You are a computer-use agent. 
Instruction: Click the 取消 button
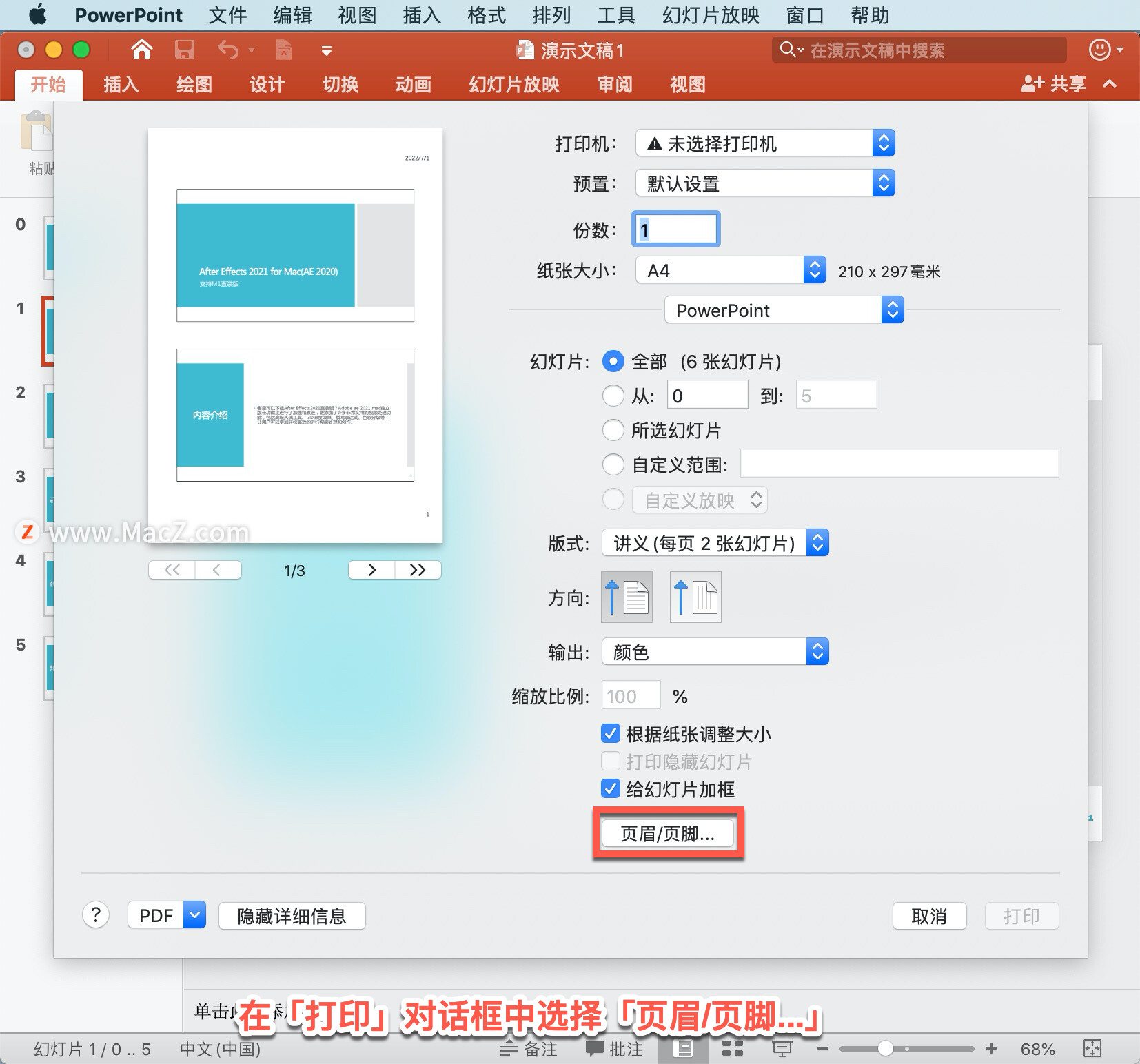coord(929,915)
